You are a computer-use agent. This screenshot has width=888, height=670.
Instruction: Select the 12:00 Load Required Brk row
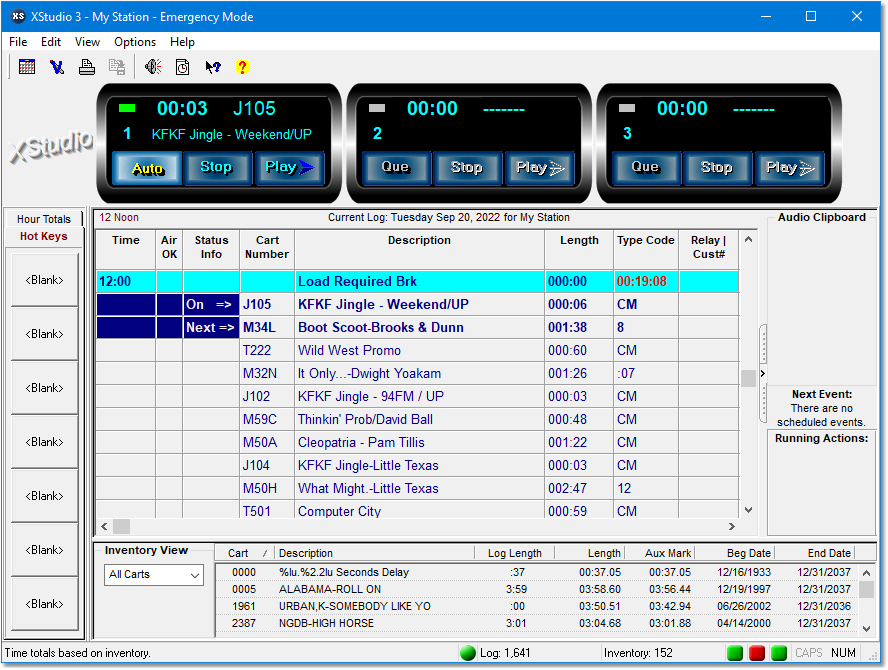click(x=417, y=281)
